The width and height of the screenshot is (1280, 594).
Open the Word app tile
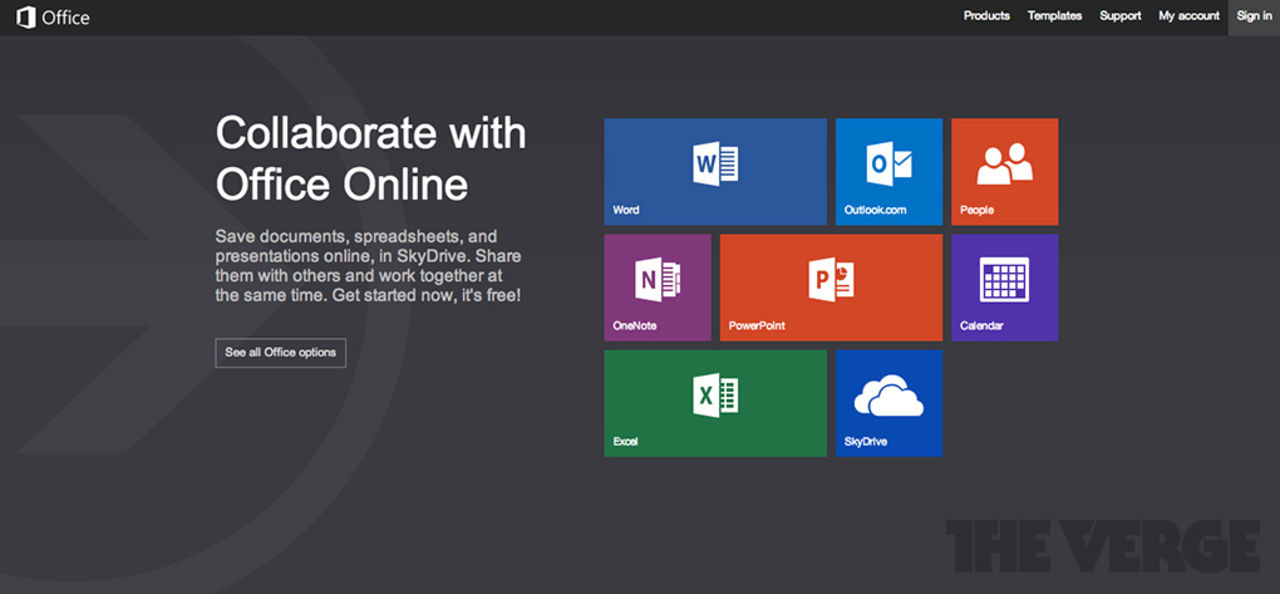pos(714,170)
